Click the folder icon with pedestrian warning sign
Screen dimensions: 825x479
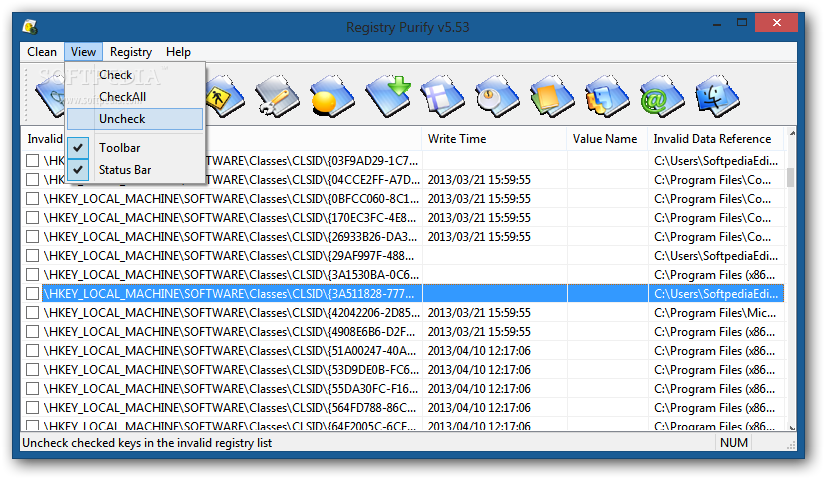(225, 96)
